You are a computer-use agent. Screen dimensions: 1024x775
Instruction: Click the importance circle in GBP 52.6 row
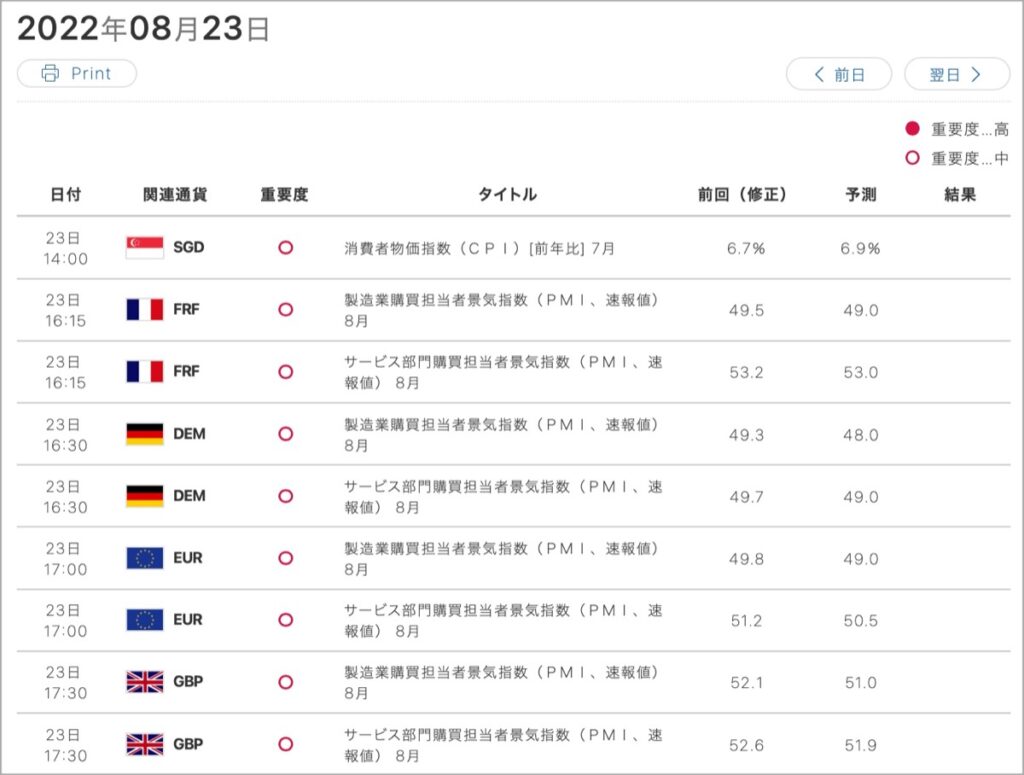[x=285, y=744]
